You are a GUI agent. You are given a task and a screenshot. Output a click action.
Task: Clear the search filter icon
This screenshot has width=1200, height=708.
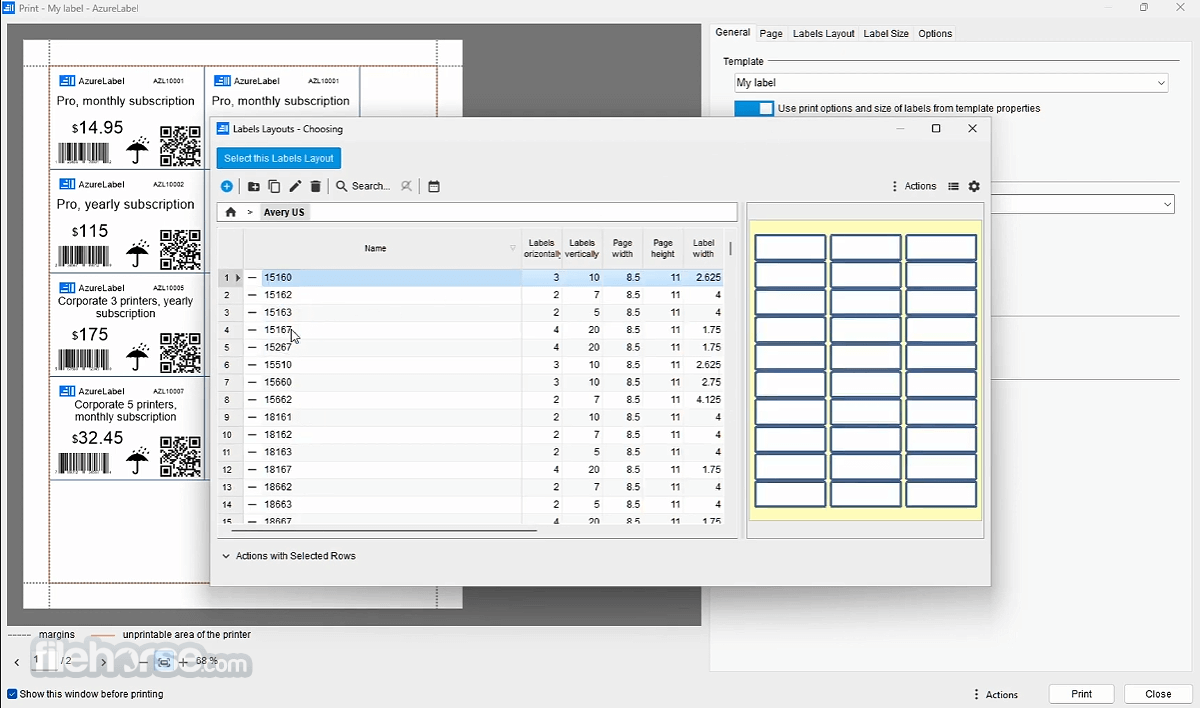click(406, 186)
